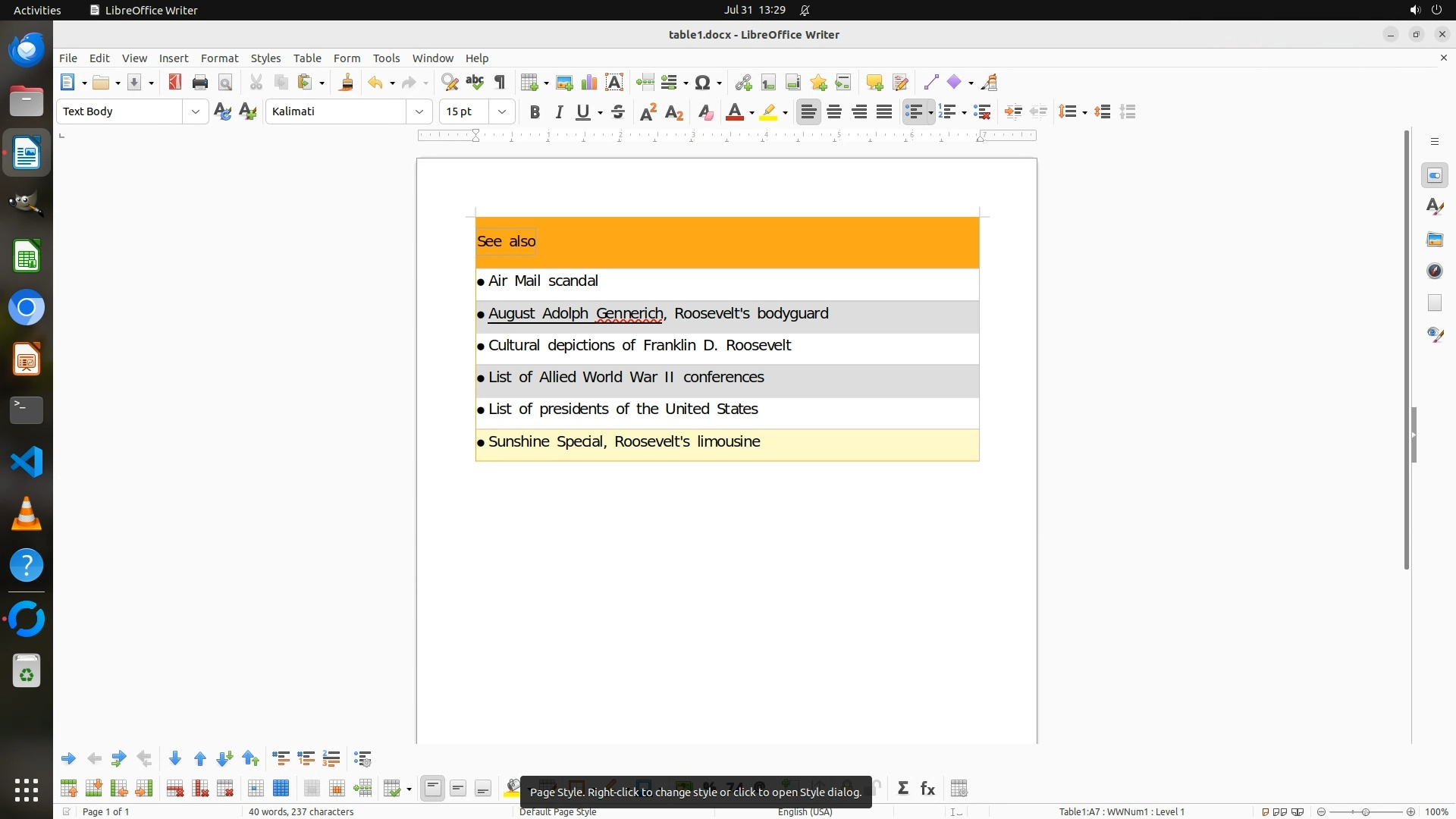
Task: Toggle Bold formatting
Action: [x=535, y=112]
